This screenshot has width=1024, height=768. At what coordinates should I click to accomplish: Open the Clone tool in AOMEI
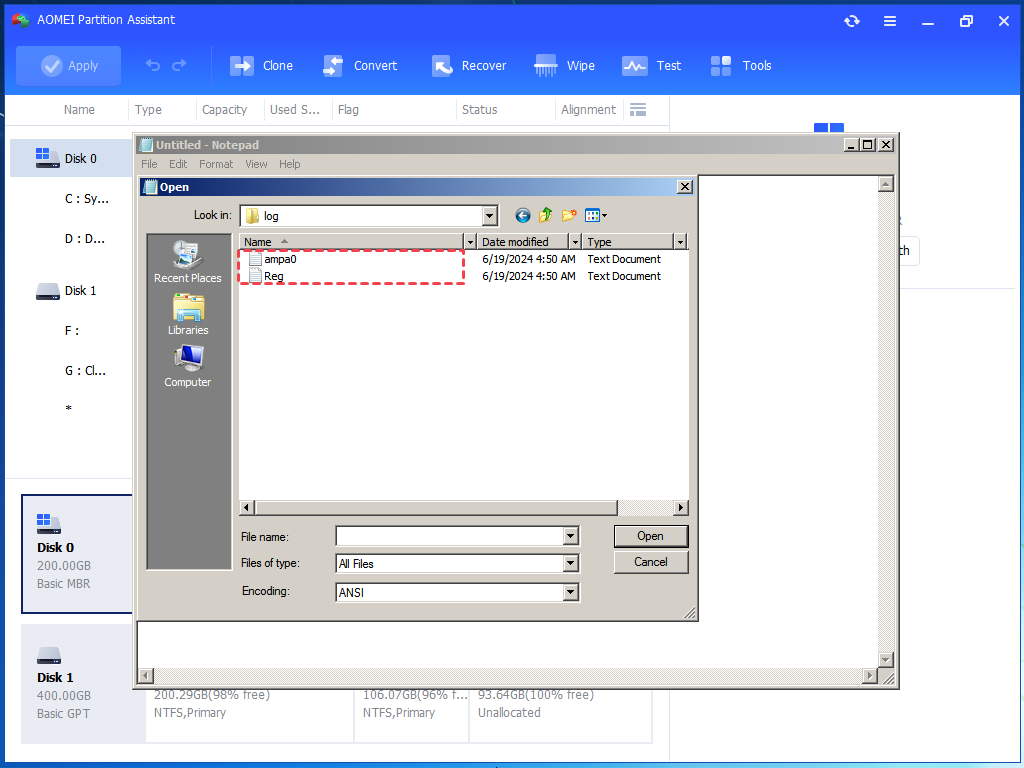(x=261, y=66)
